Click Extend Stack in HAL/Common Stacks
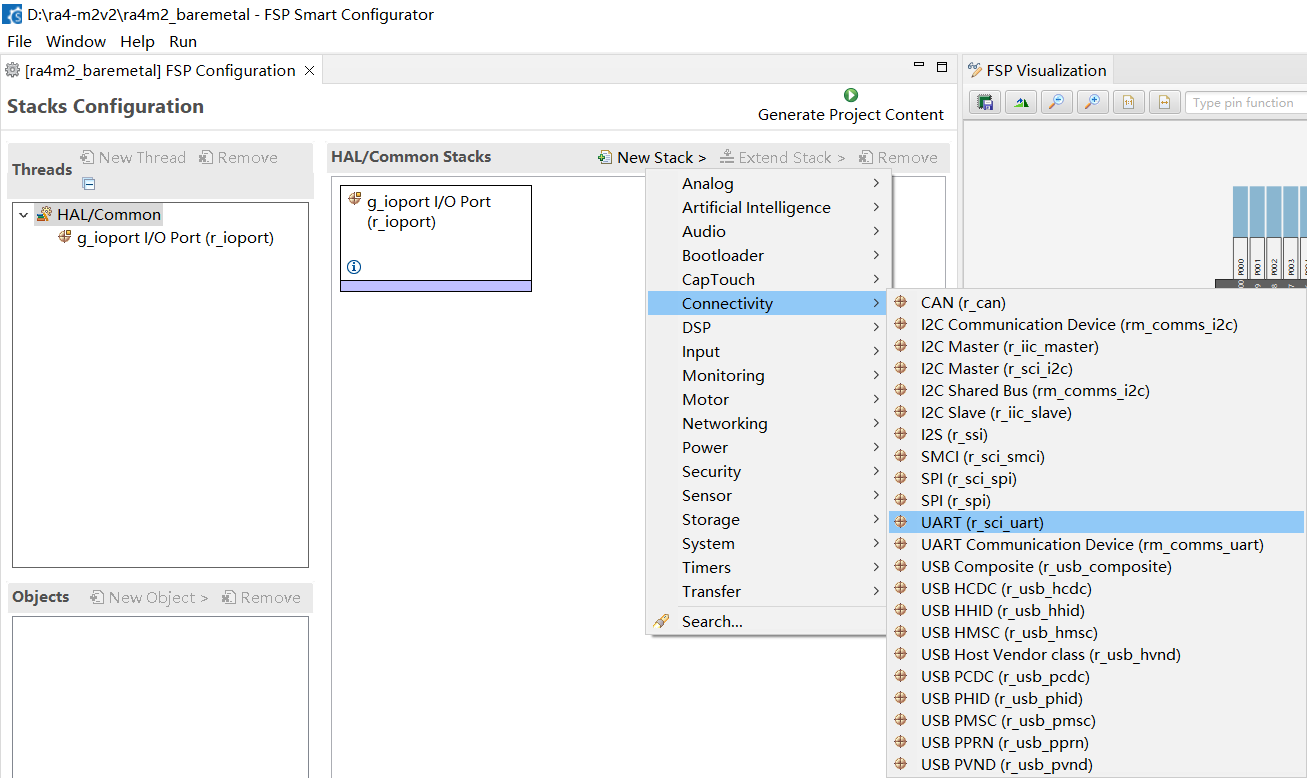The height and width of the screenshot is (778, 1307). coord(782,157)
